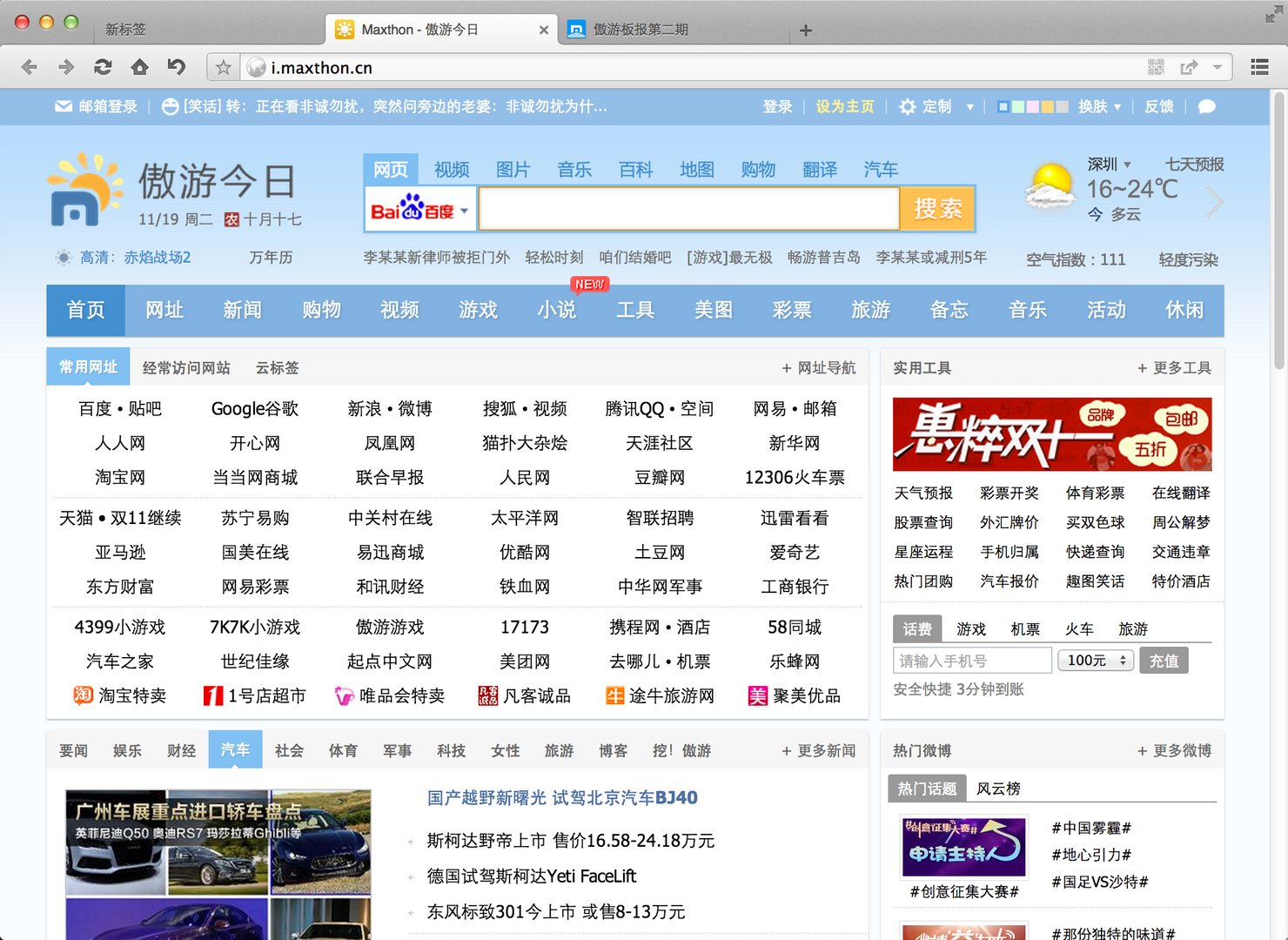Image resolution: width=1288 pixels, height=940 pixels.
Task: Click the home icon in browser toolbar
Action: pyautogui.click(x=139, y=67)
